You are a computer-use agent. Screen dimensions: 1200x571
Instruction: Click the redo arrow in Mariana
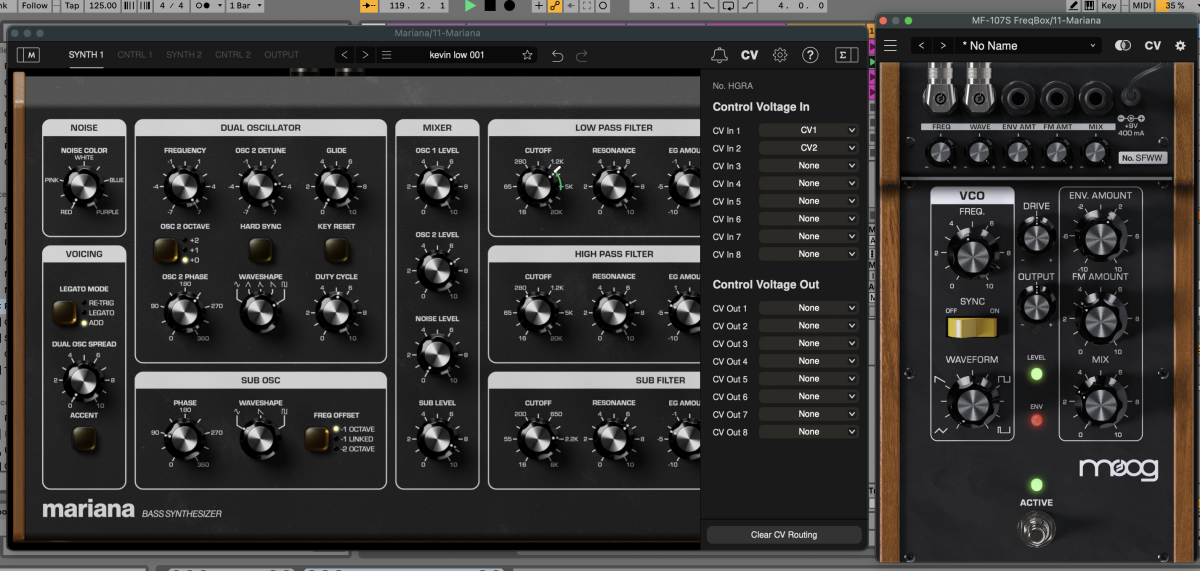coord(582,55)
